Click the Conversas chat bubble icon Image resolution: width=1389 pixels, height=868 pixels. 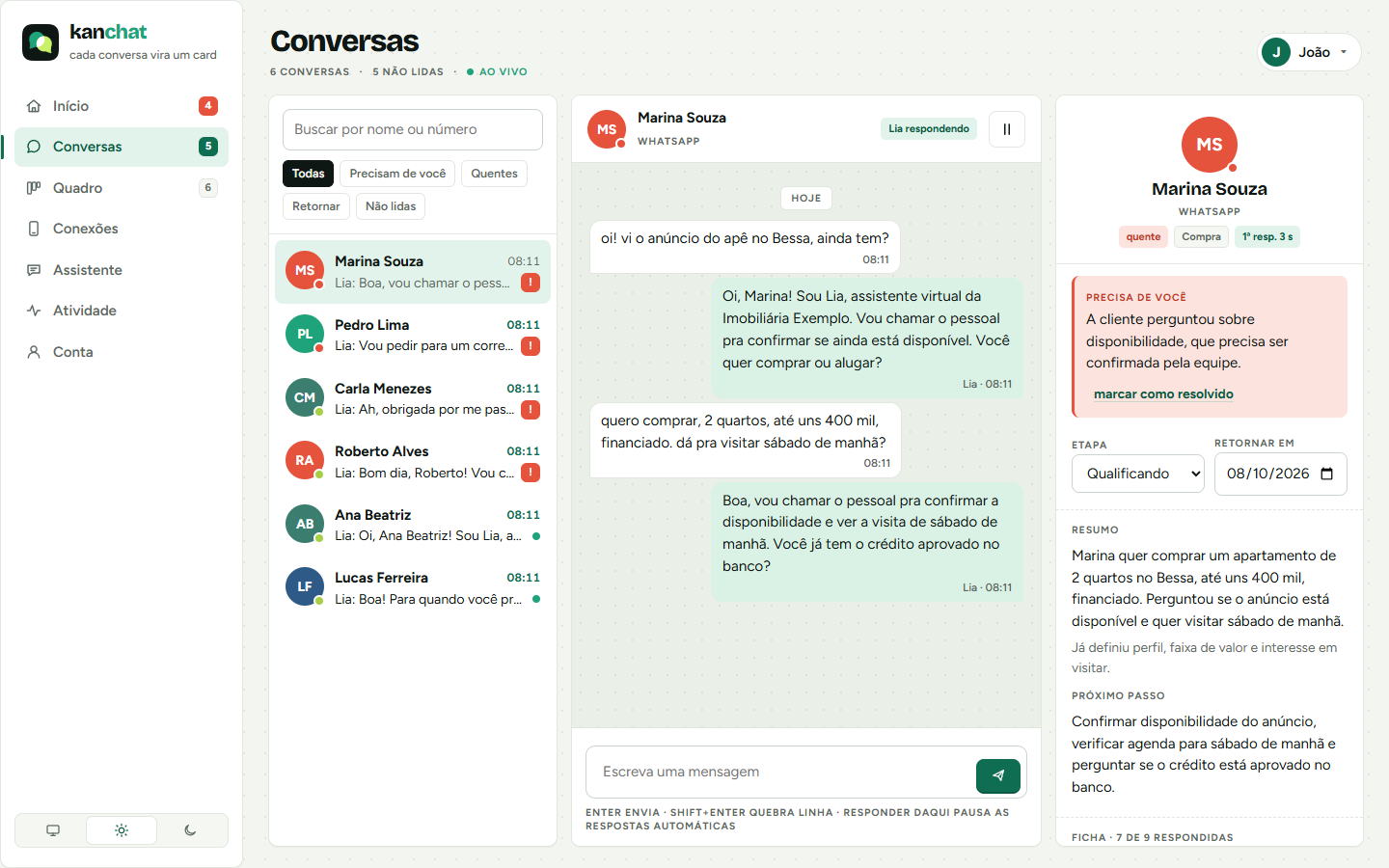[34, 147]
